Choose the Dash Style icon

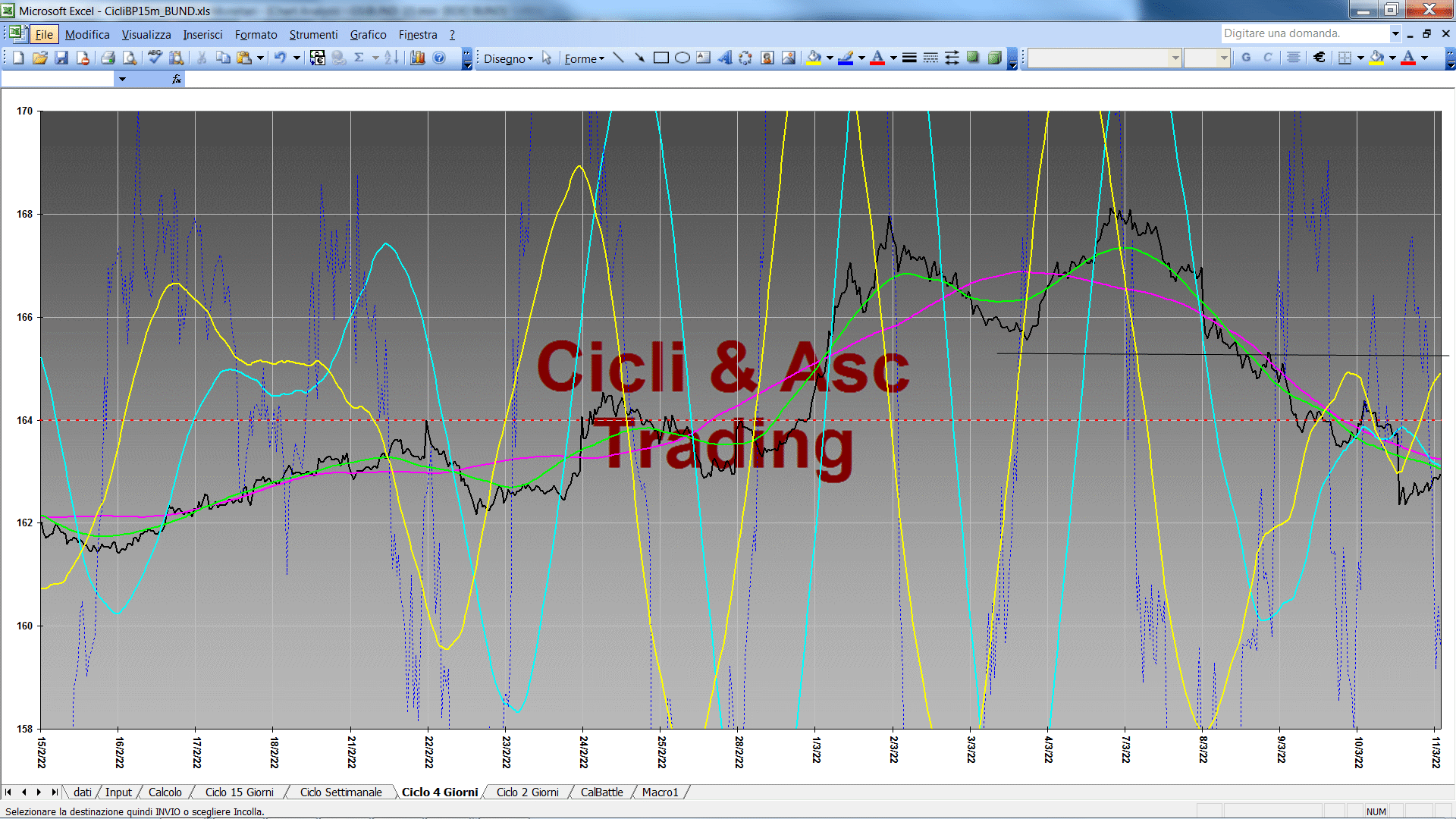click(x=930, y=58)
